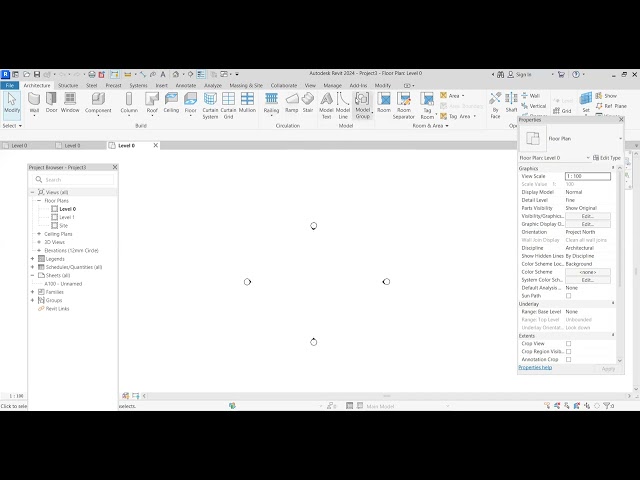Open the Select panel dropdown

tap(12, 126)
